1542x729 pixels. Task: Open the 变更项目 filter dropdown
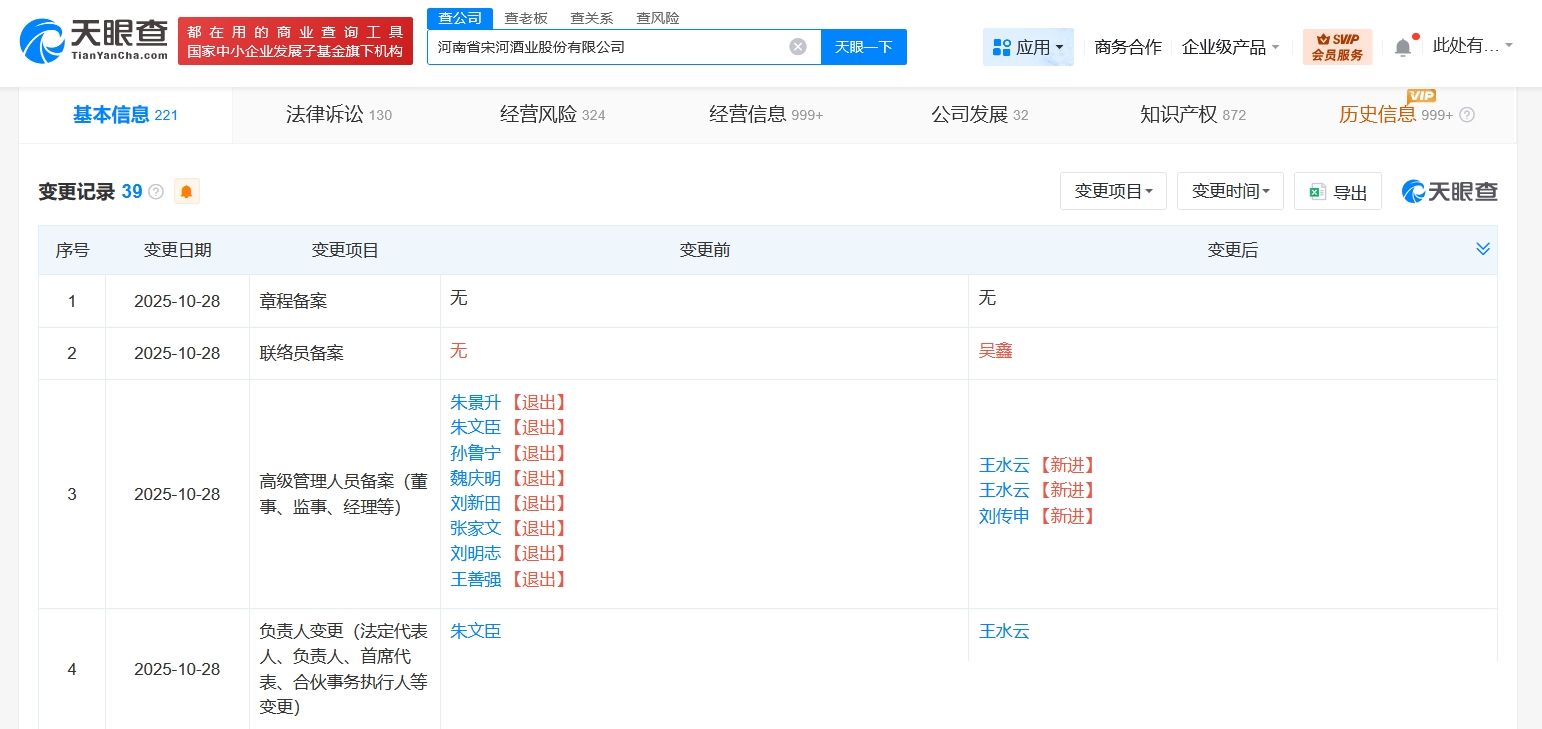[1113, 191]
